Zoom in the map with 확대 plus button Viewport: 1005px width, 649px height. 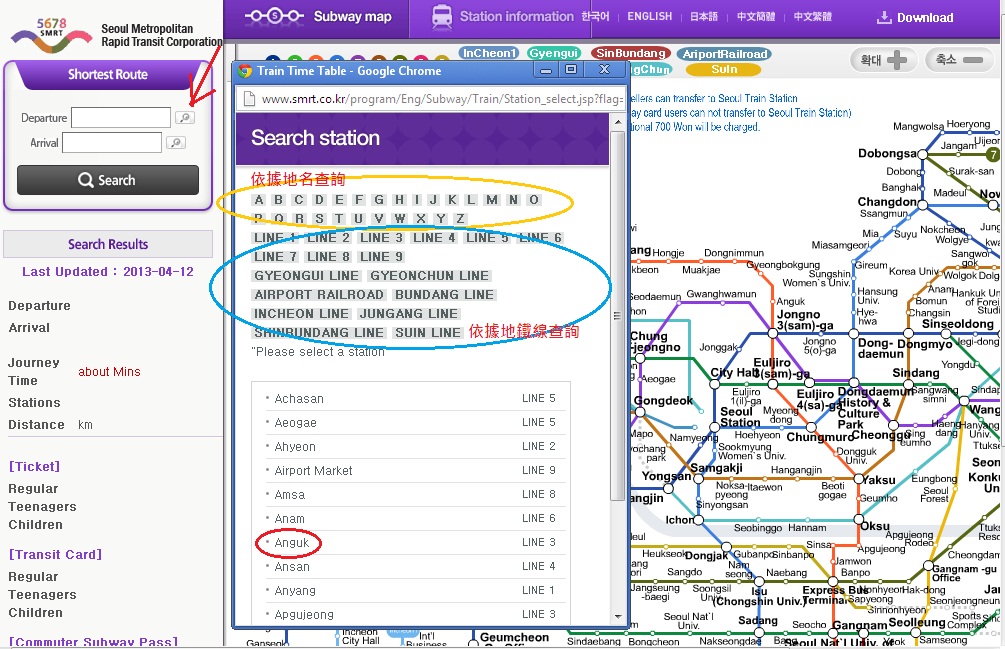point(884,60)
